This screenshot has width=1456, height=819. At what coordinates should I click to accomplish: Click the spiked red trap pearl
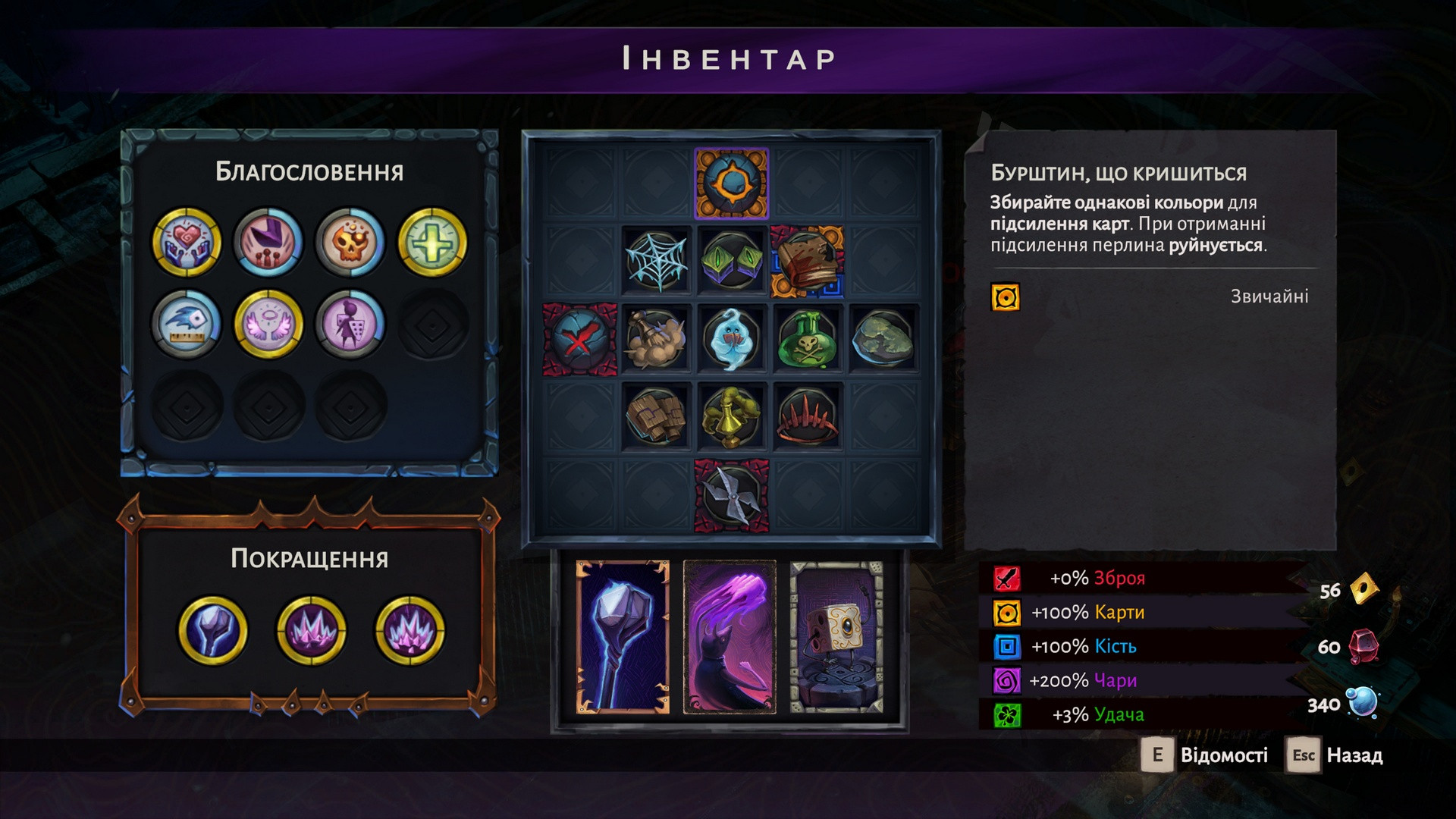(x=808, y=416)
